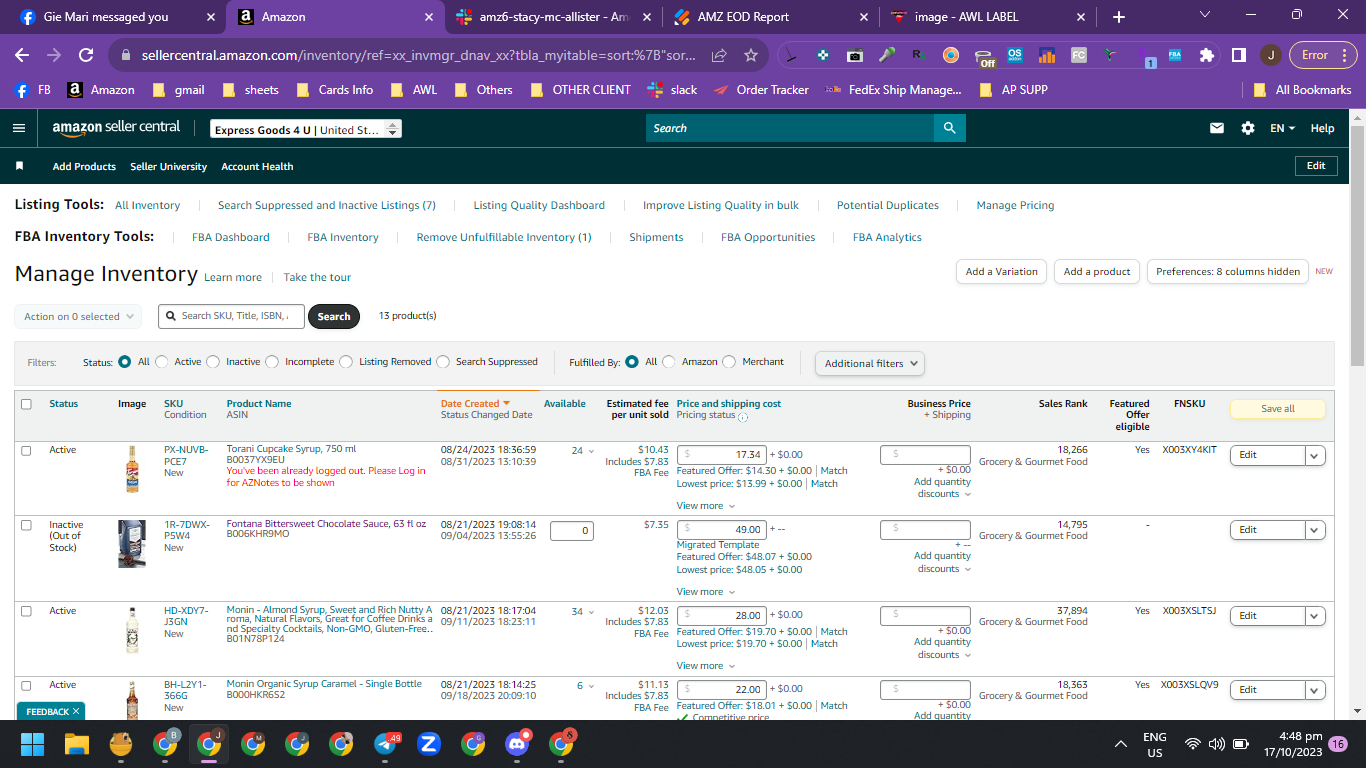
Task: Expand available quantity 24 chevron for Torani
Action: pos(590,451)
